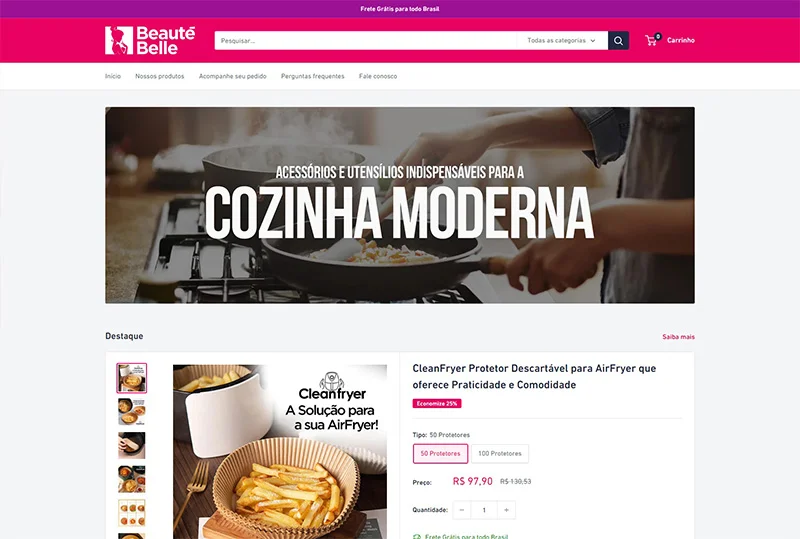Open the Início menu item
Image resolution: width=800 pixels, height=539 pixels.
[113, 76]
